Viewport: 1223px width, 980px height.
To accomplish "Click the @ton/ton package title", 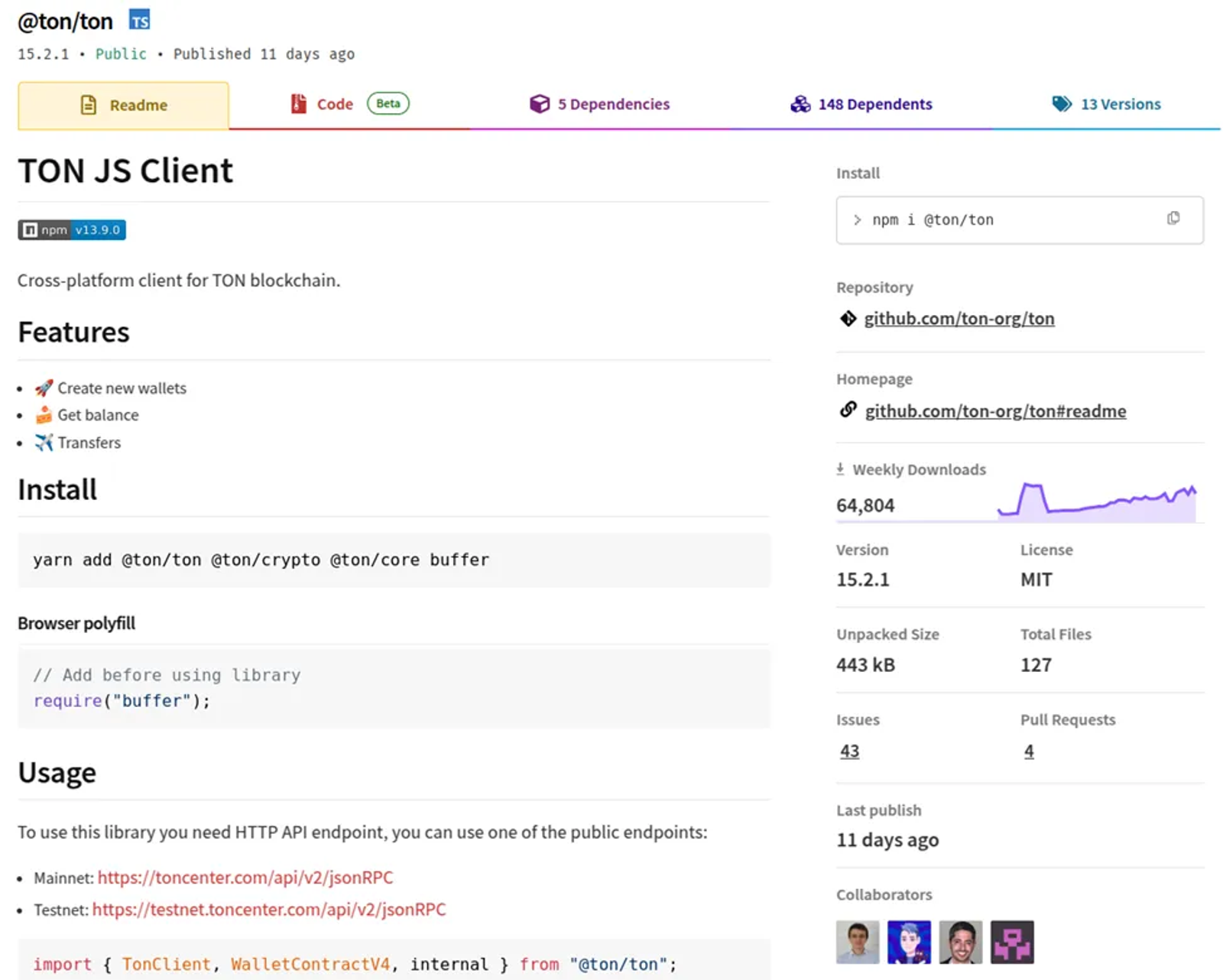I will 66,21.
